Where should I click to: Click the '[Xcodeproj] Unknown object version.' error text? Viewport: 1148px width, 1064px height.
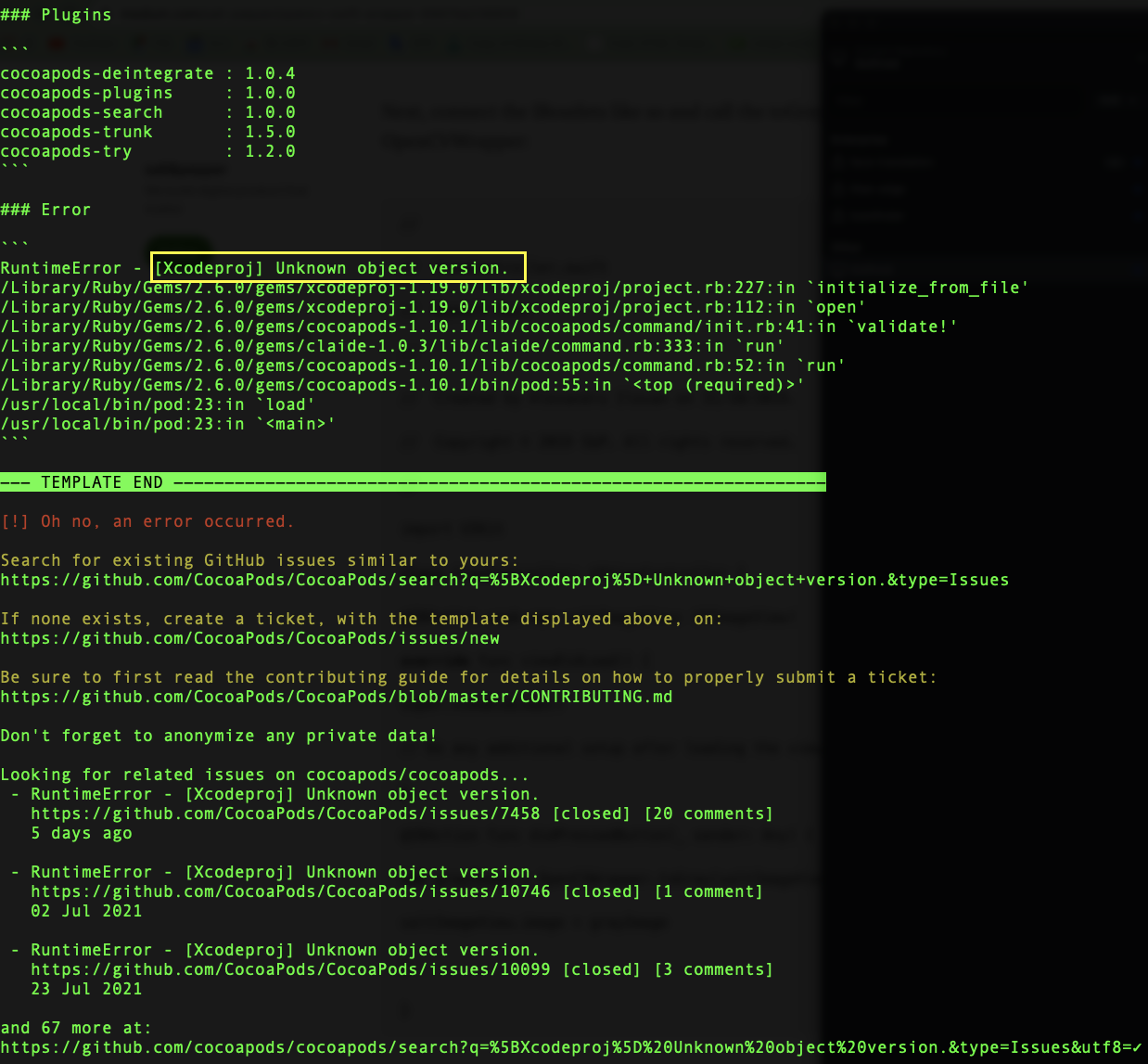(x=331, y=268)
